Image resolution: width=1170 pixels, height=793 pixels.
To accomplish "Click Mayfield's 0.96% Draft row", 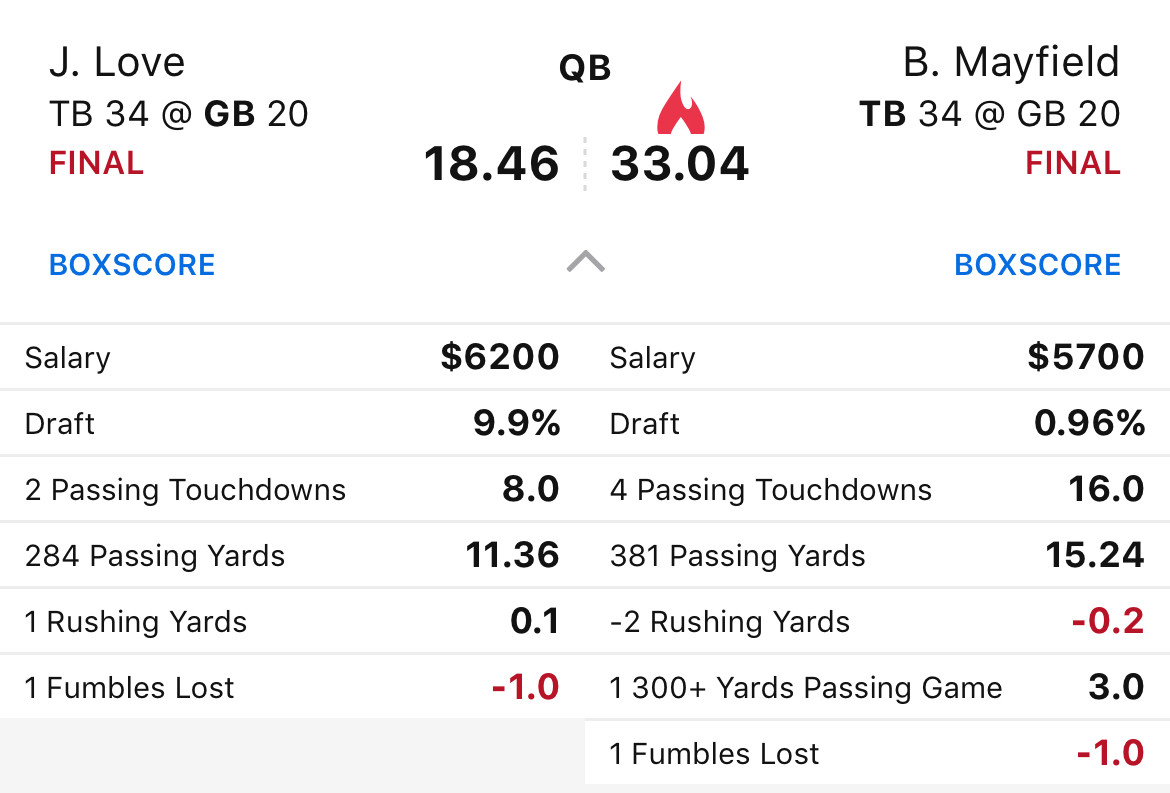I will (x=878, y=423).
